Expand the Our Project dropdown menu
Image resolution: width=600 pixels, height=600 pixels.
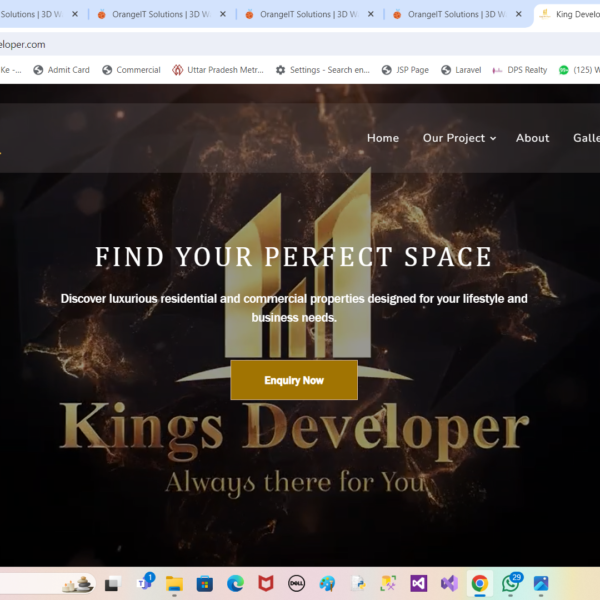pos(458,138)
